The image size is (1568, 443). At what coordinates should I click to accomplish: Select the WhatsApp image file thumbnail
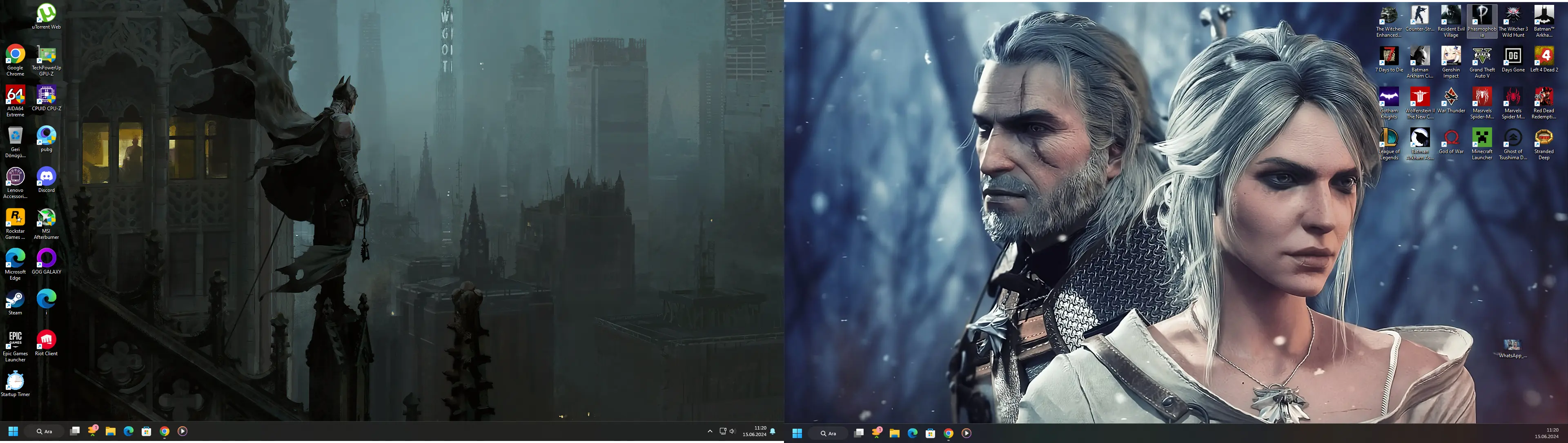pyautogui.click(x=1512, y=348)
